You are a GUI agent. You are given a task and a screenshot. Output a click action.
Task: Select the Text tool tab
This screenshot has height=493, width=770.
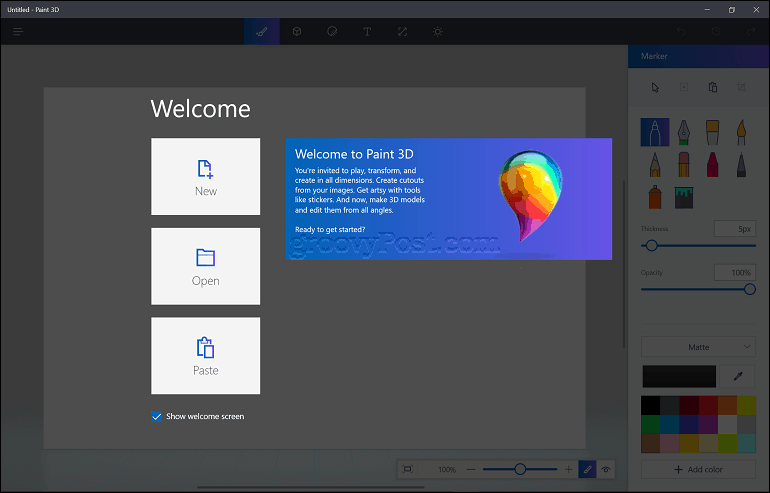pyautogui.click(x=367, y=32)
